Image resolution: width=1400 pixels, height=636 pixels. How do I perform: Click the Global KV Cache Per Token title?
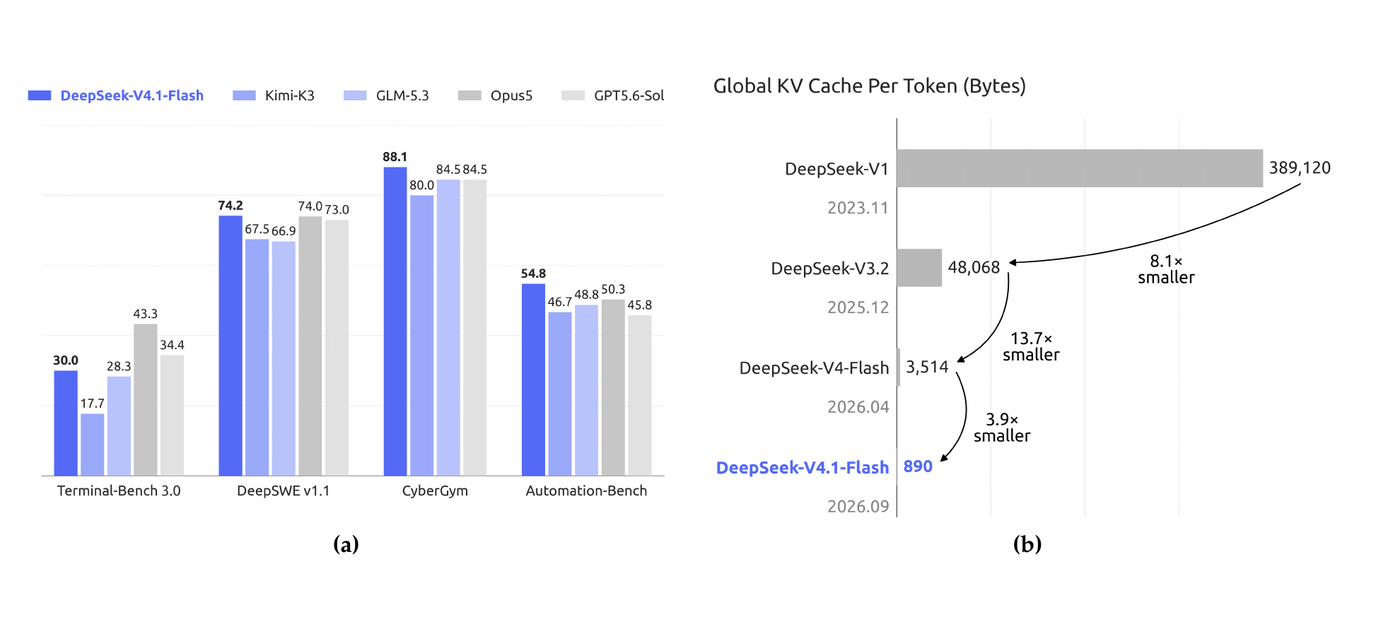pos(870,87)
